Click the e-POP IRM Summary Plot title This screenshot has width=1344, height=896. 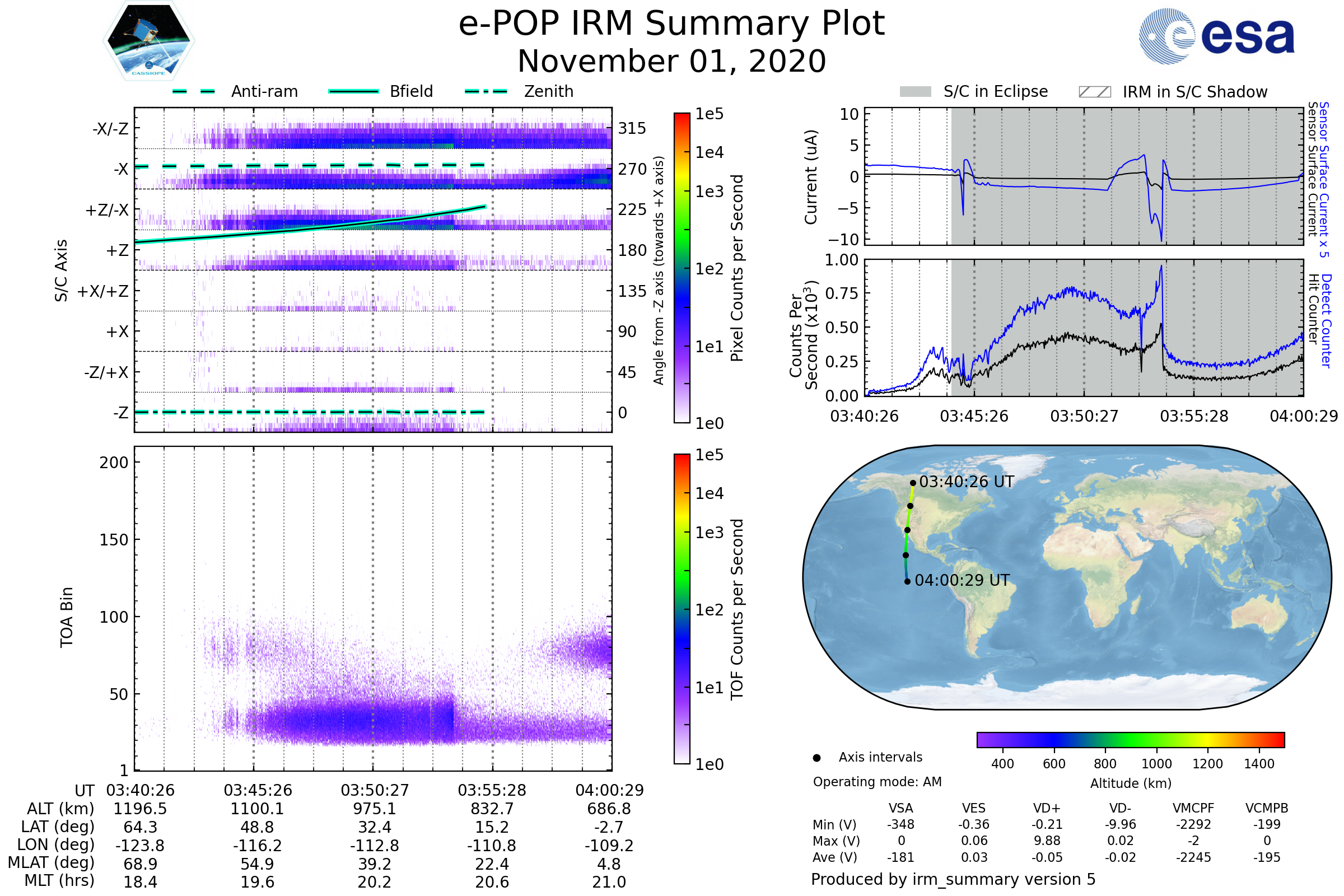point(671,24)
